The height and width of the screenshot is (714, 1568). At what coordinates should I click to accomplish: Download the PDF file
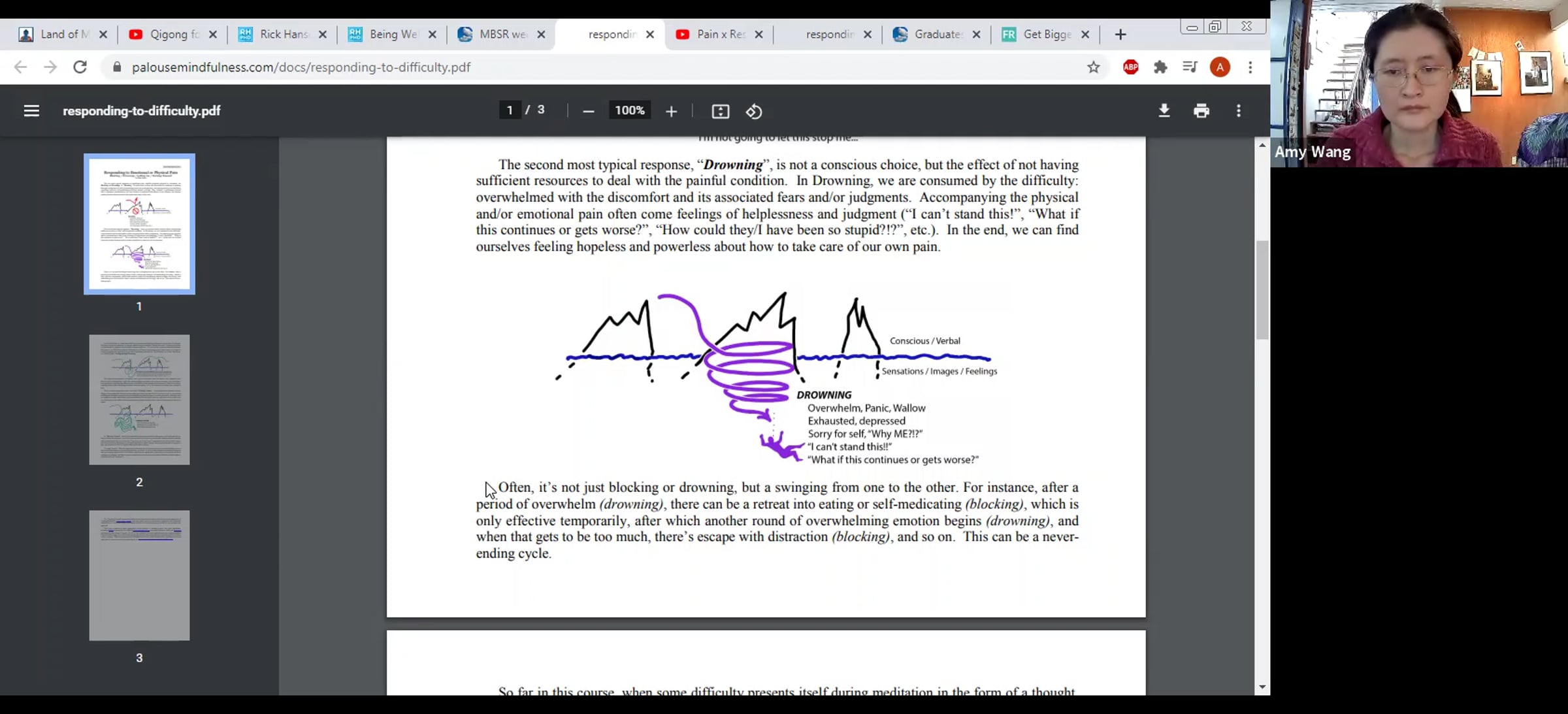(1164, 111)
